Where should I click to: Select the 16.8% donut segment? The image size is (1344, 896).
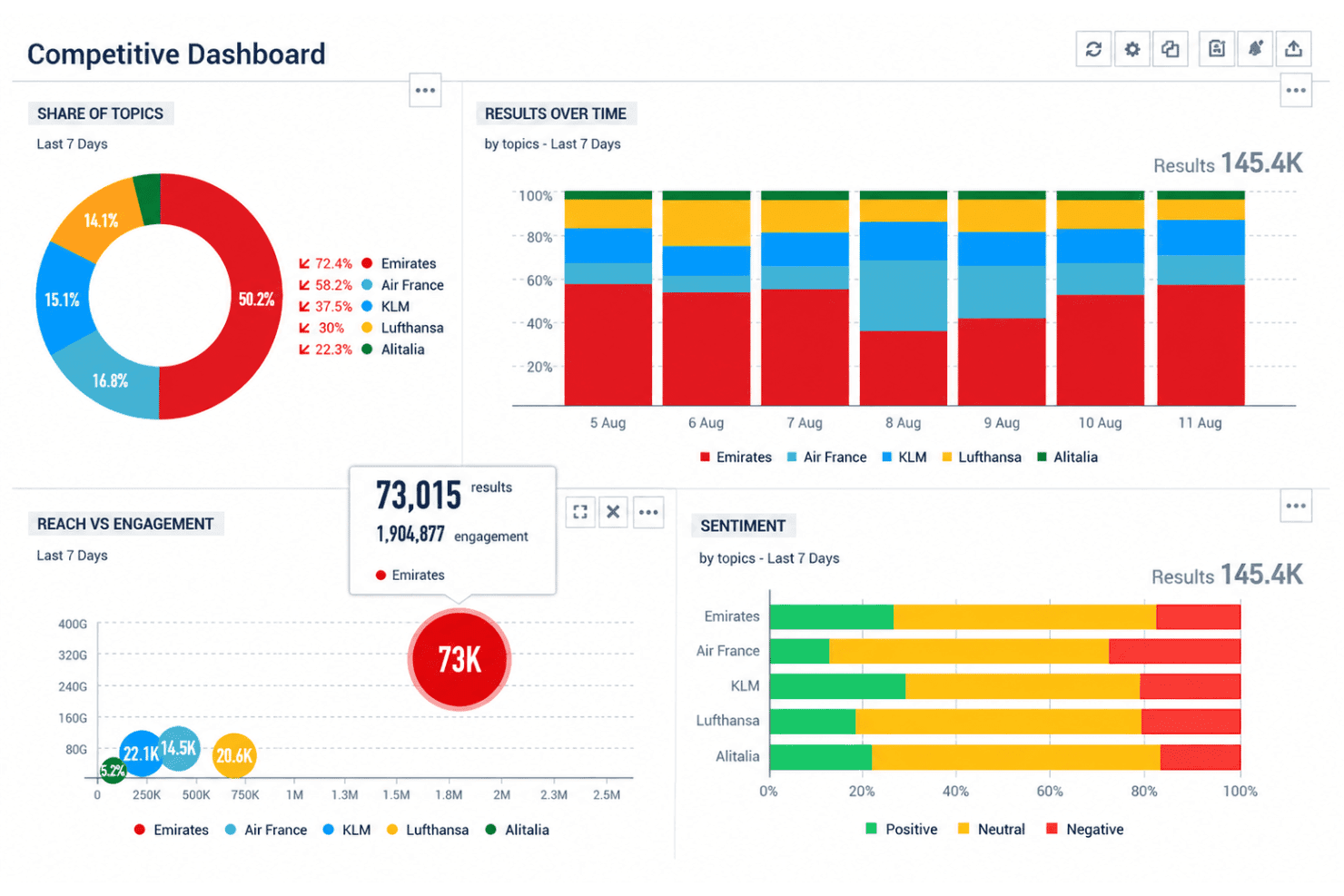[110, 380]
